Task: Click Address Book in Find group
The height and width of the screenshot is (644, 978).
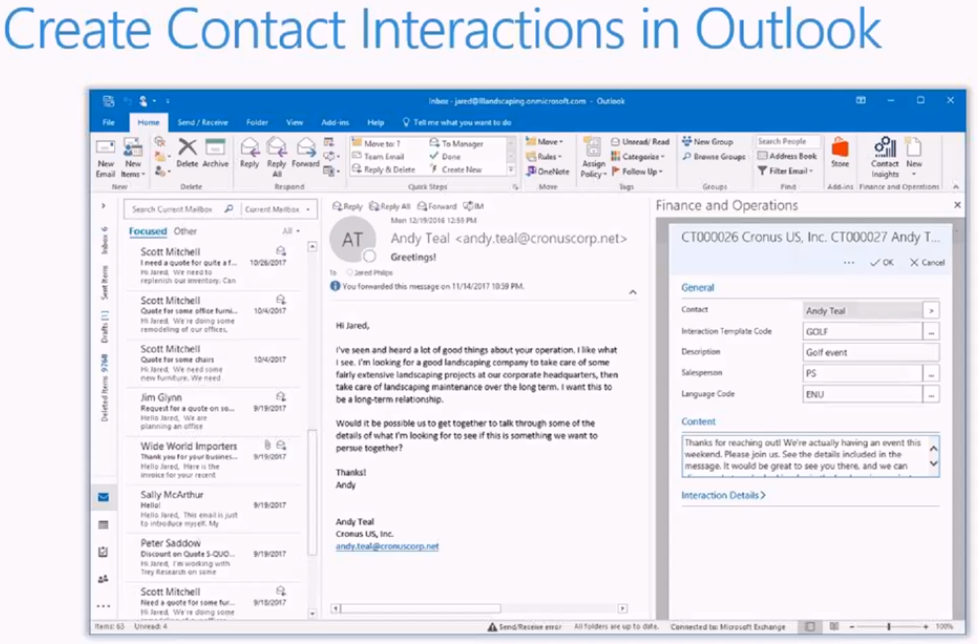Action: tap(787, 156)
